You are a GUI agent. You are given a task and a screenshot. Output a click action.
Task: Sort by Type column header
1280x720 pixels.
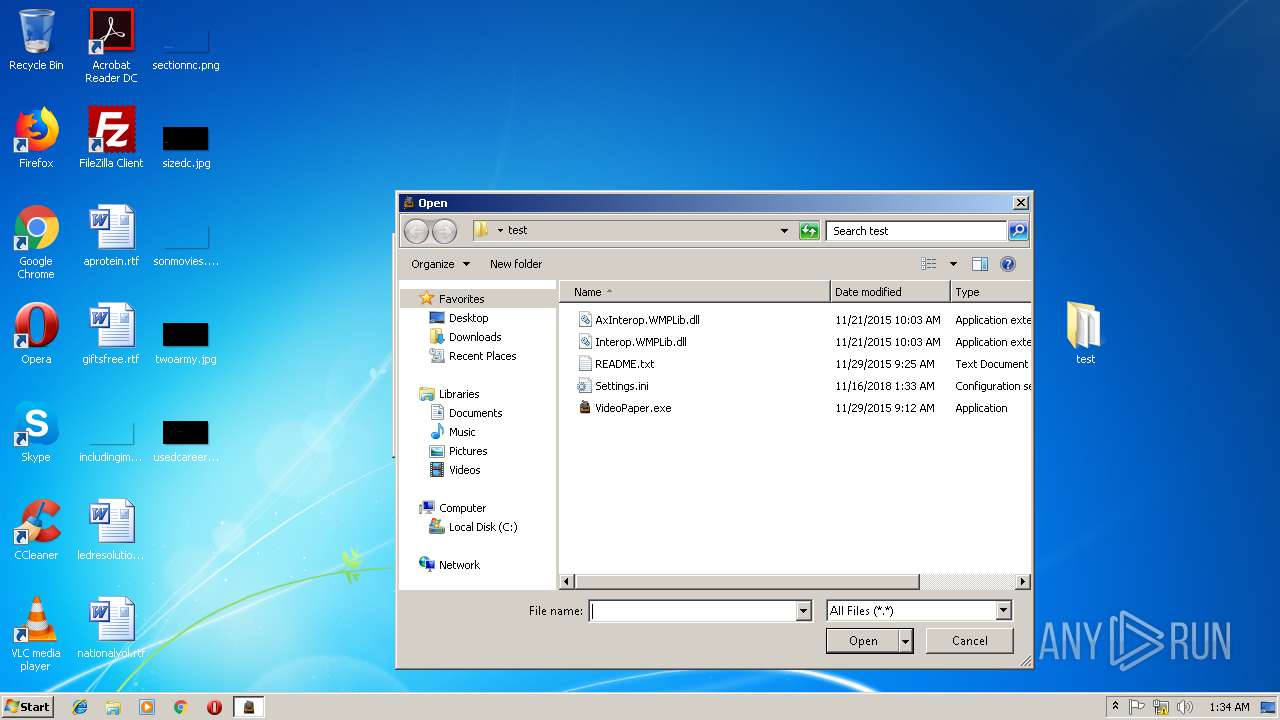[990, 292]
